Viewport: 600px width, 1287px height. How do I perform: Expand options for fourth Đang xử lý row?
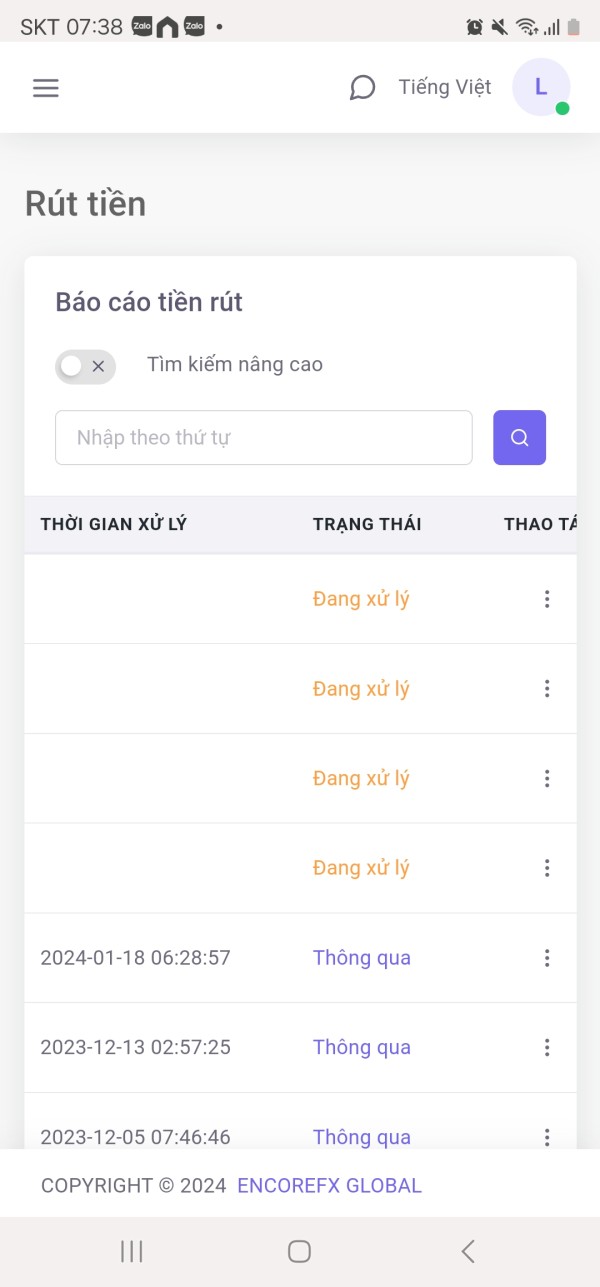547,868
